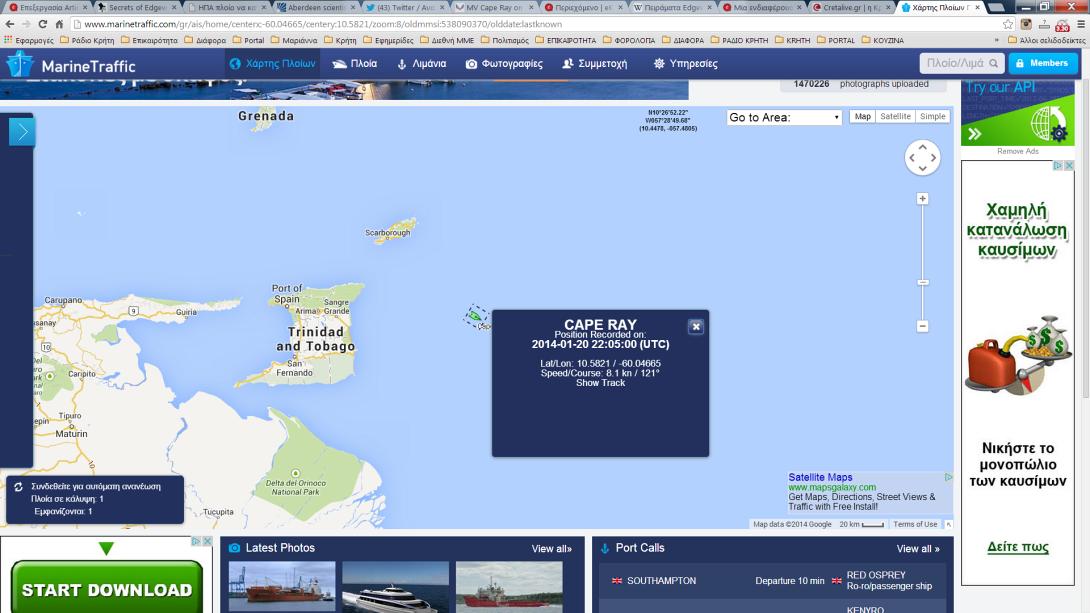
Task: Click the CAPE RAY ship marker on map
Action: point(474,316)
